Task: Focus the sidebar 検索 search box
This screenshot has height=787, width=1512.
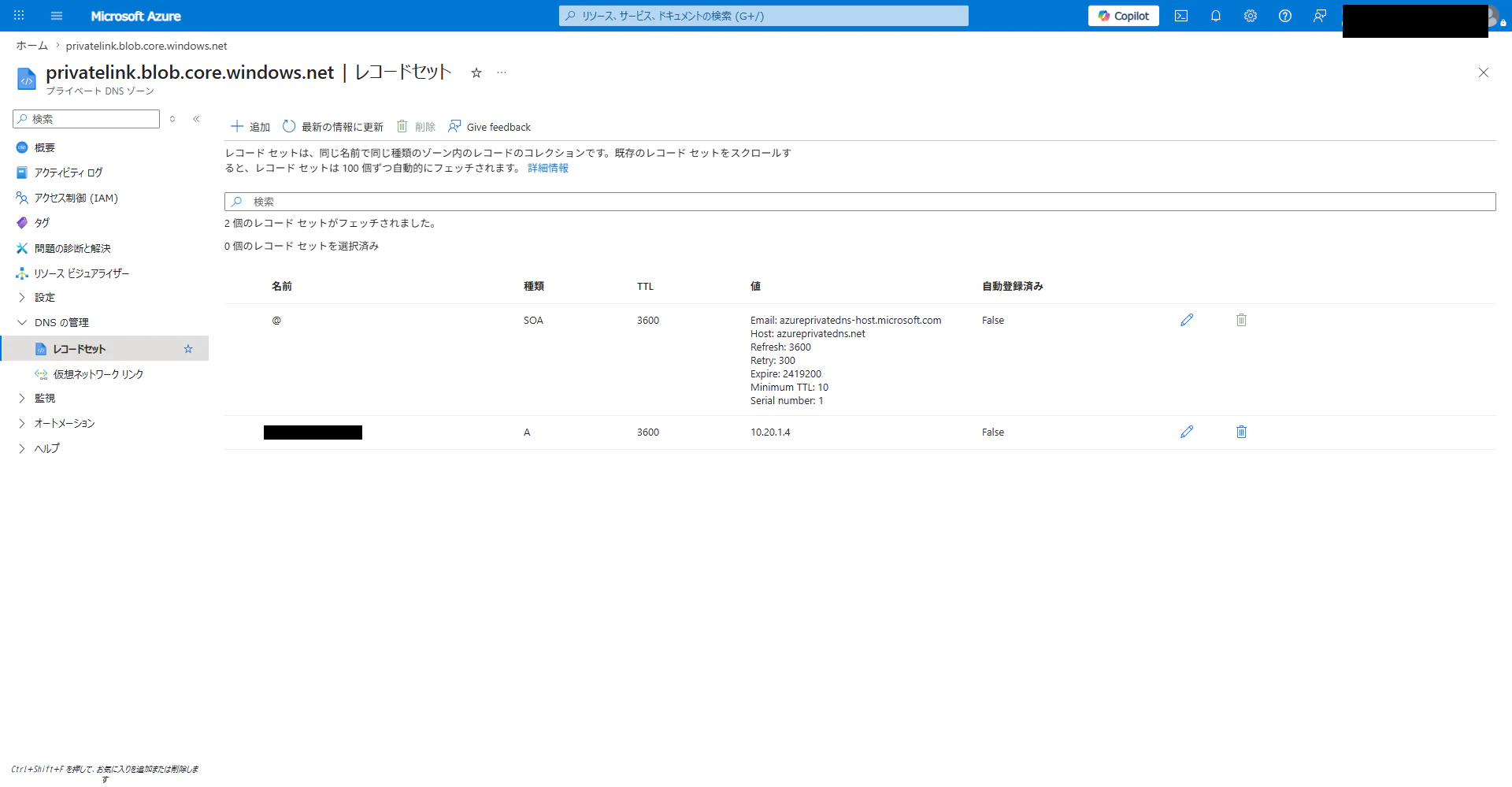Action: point(87,119)
